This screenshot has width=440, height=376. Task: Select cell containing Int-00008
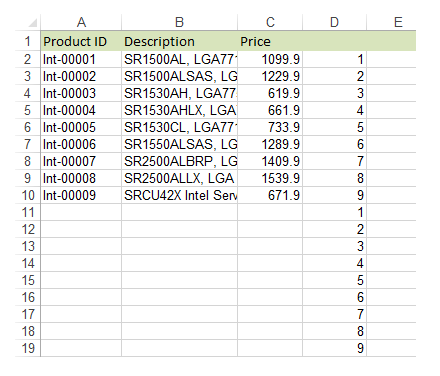(81, 178)
